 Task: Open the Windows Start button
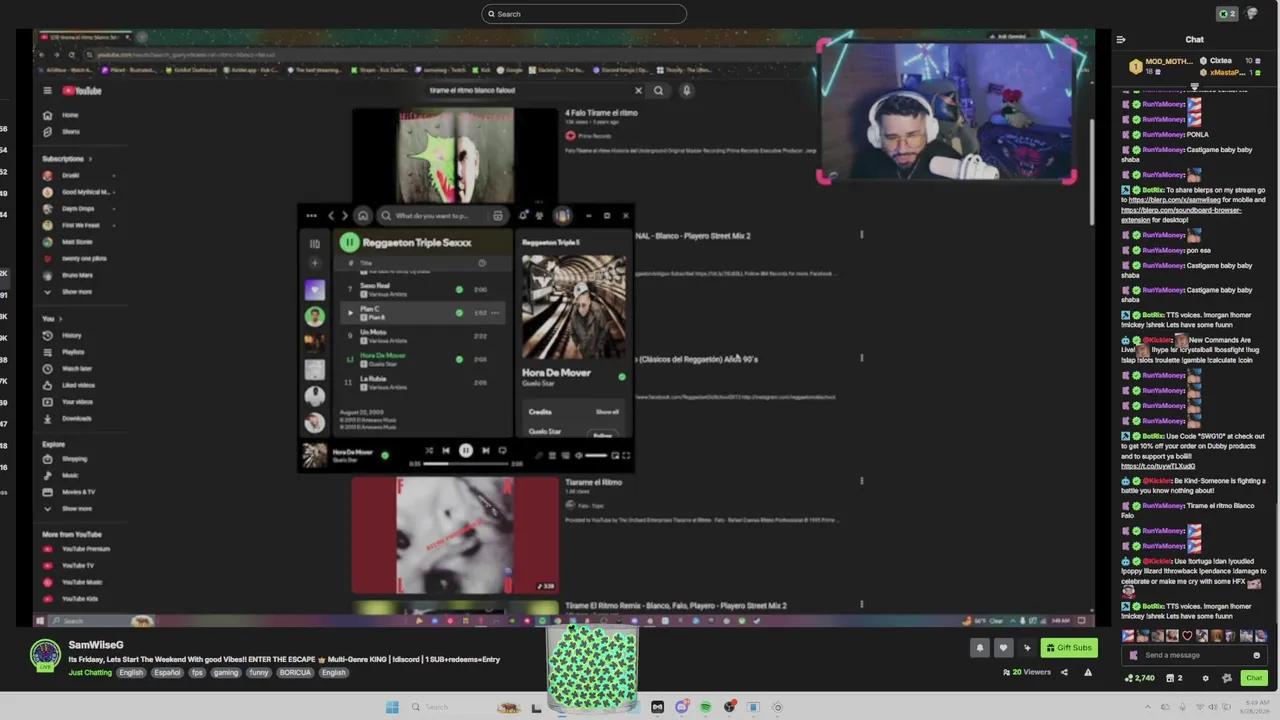[x=392, y=707]
